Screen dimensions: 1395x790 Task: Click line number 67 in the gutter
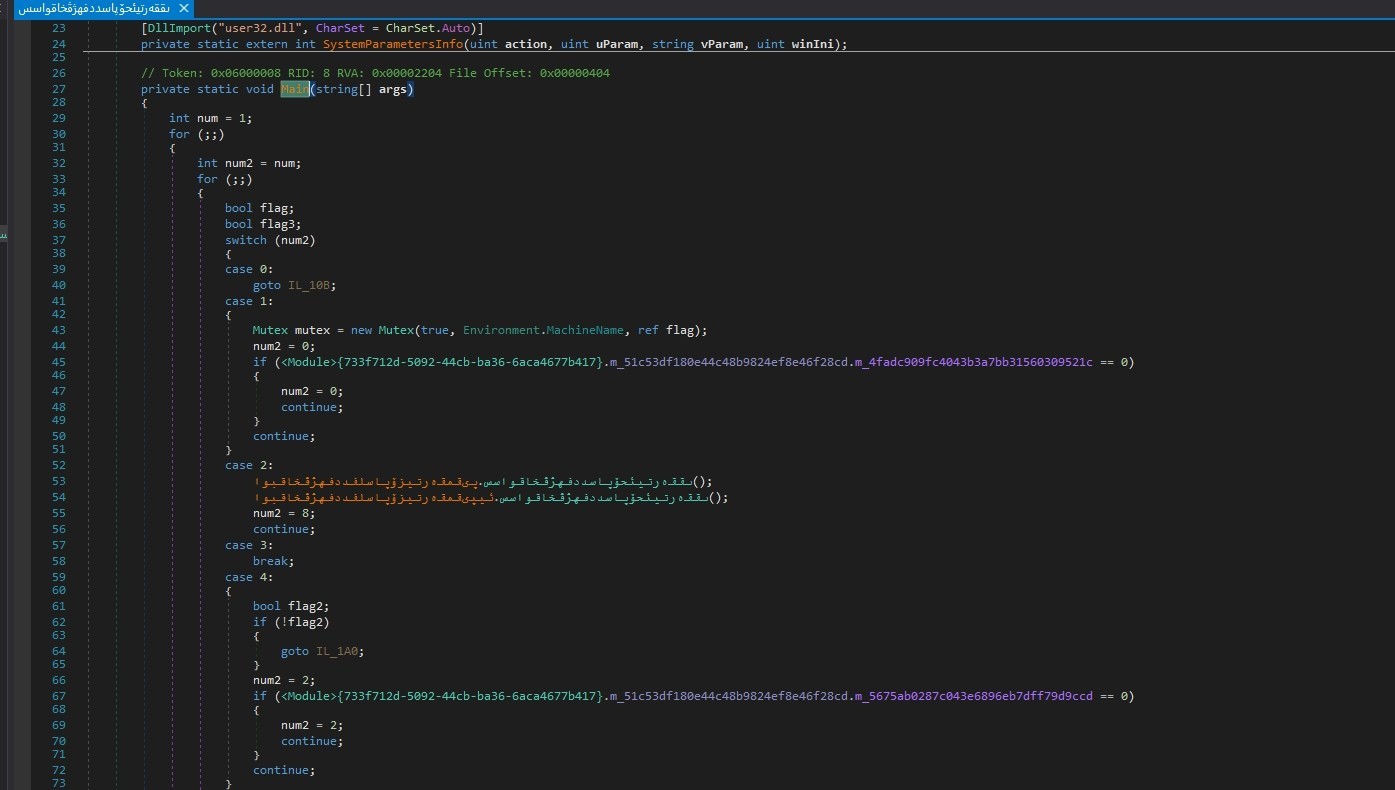click(x=58, y=696)
